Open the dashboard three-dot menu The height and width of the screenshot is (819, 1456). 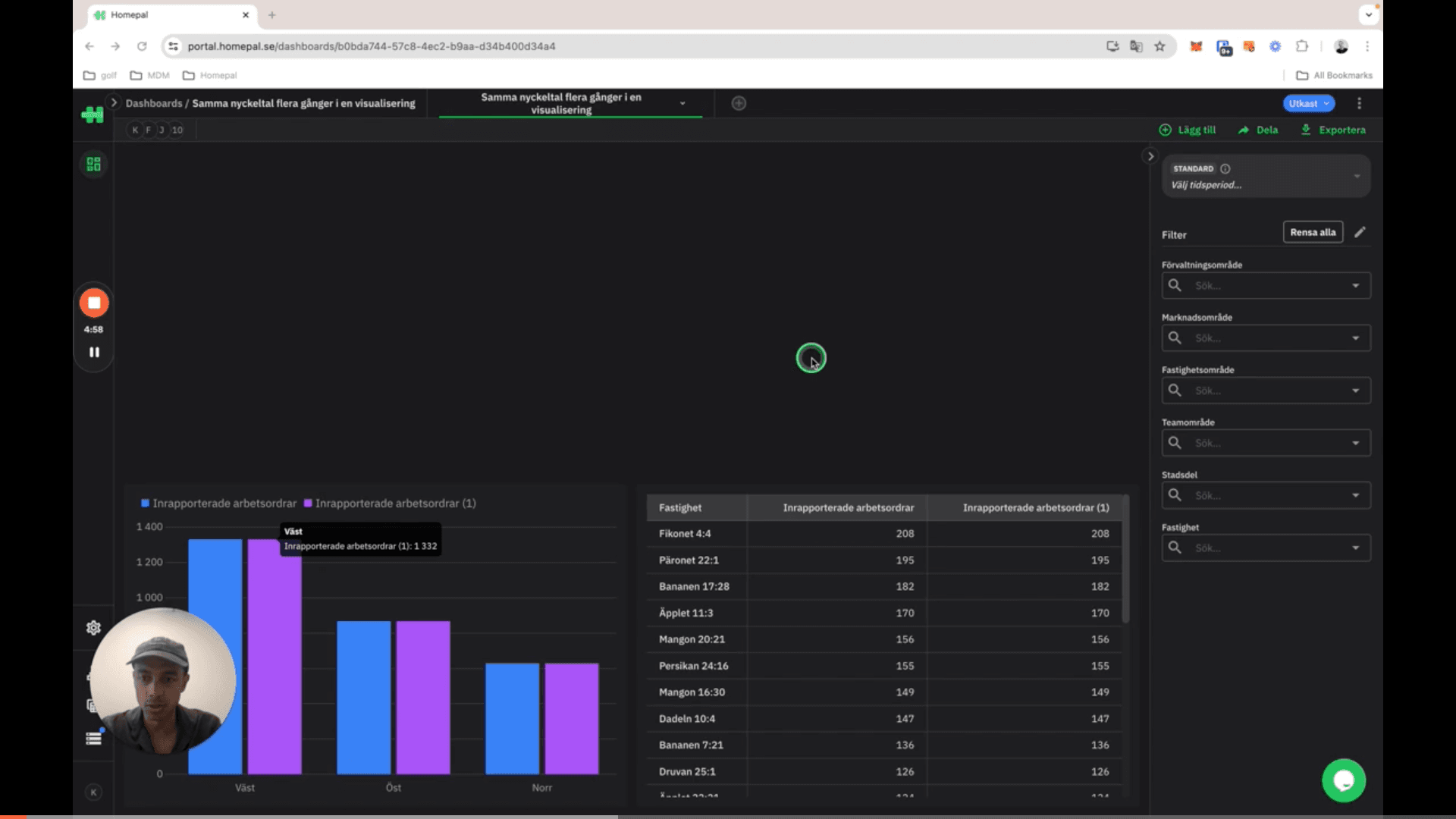click(1359, 103)
